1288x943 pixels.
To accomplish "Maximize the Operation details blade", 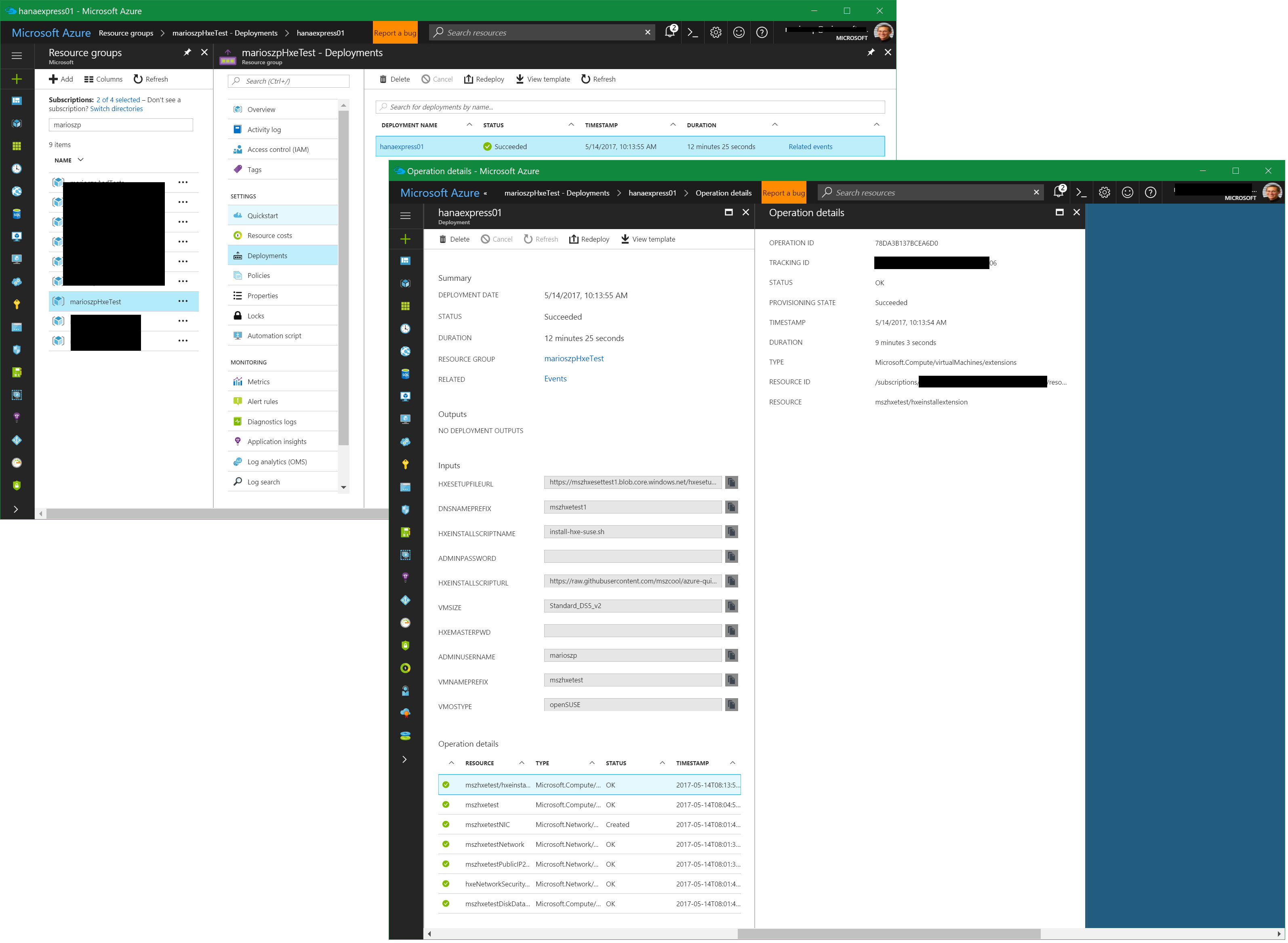I will coord(1060,213).
